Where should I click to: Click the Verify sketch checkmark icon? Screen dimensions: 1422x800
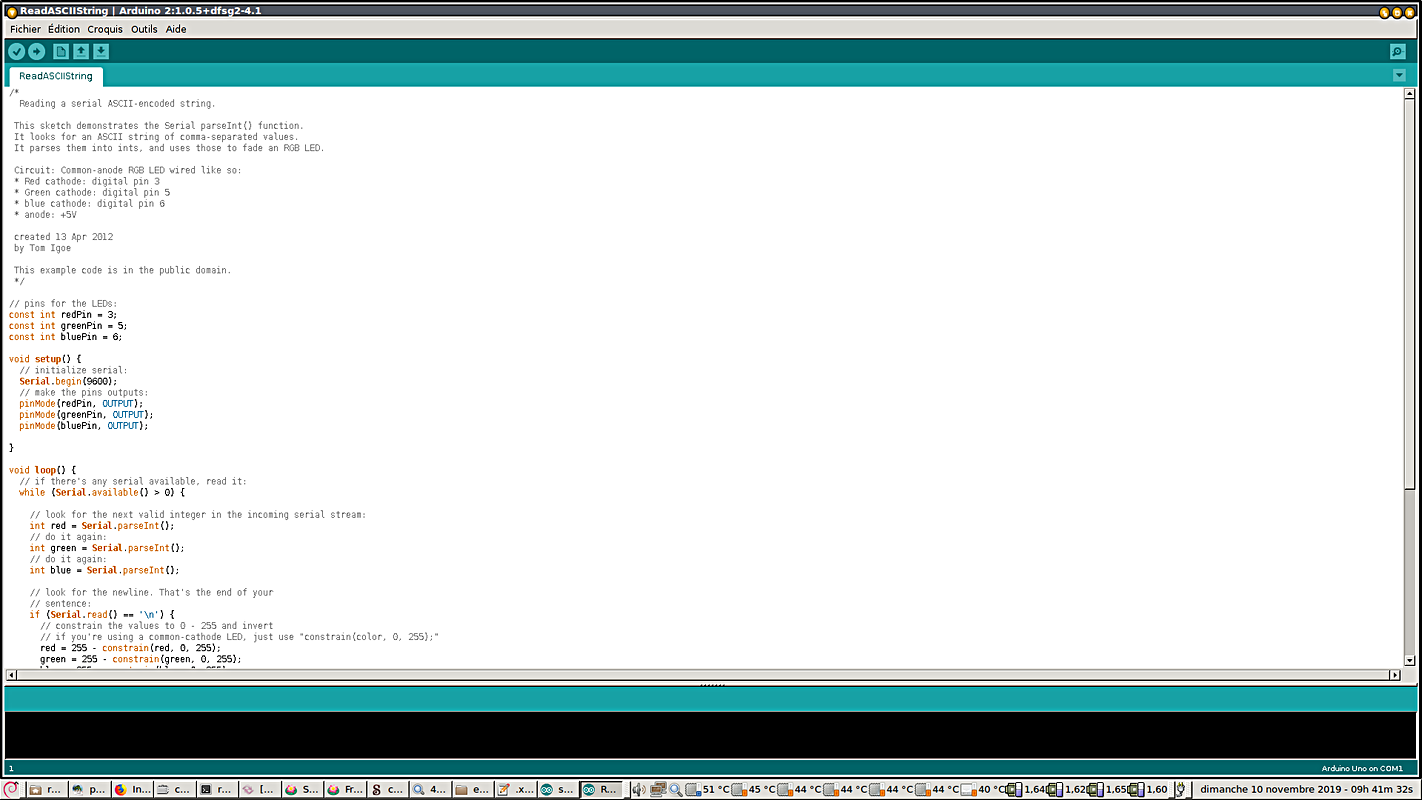17,52
